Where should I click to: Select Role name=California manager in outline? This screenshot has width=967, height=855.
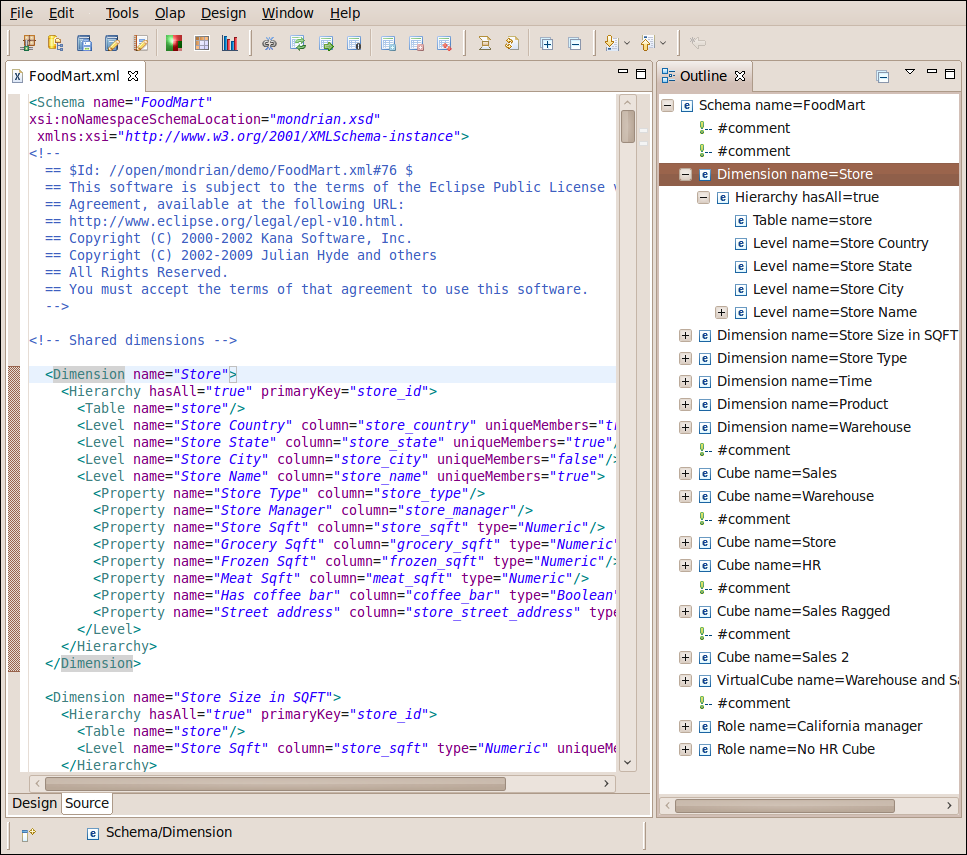pos(819,726)
